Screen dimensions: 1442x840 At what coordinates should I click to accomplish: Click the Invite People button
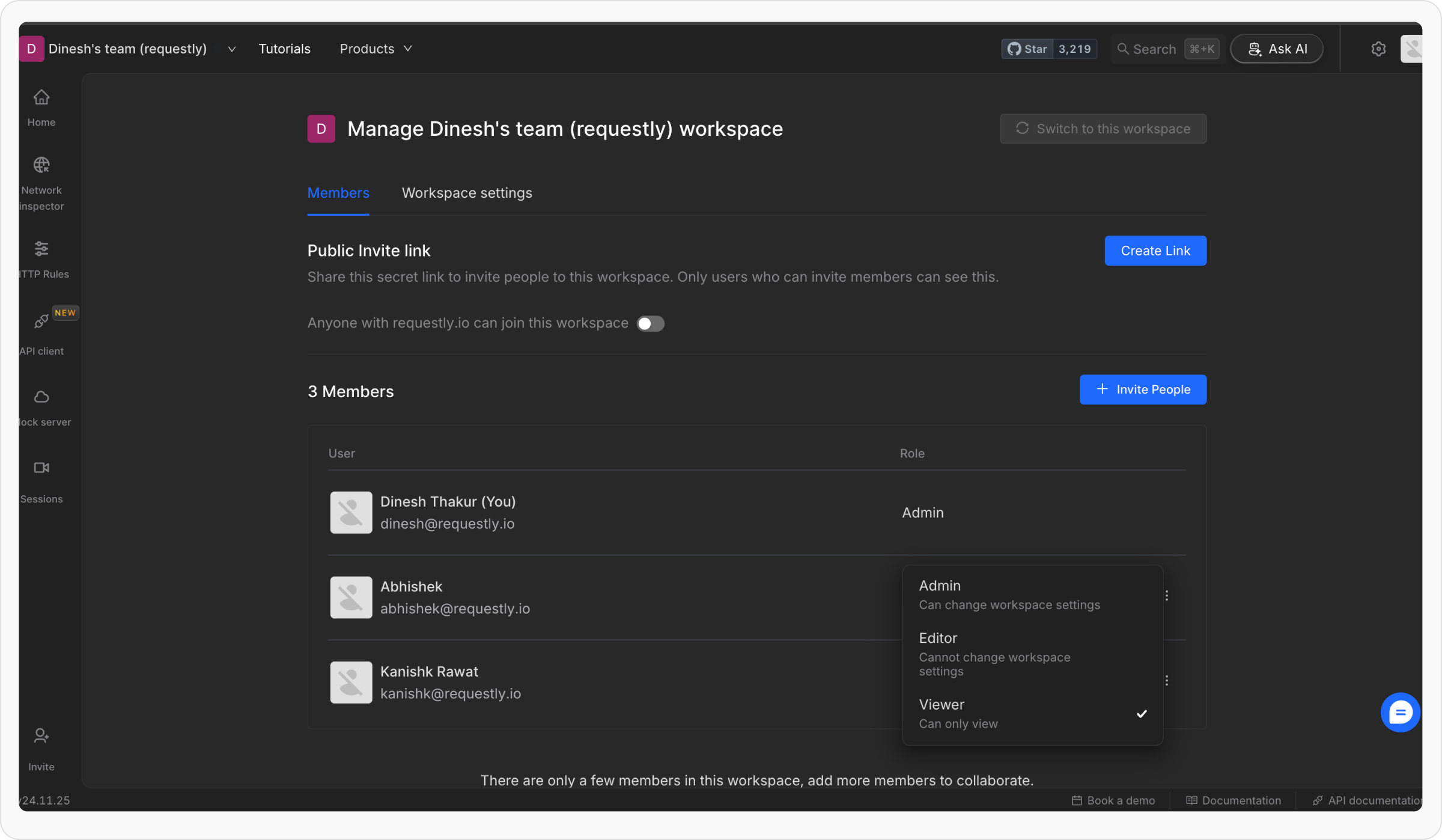click(x=1142, y=389)
